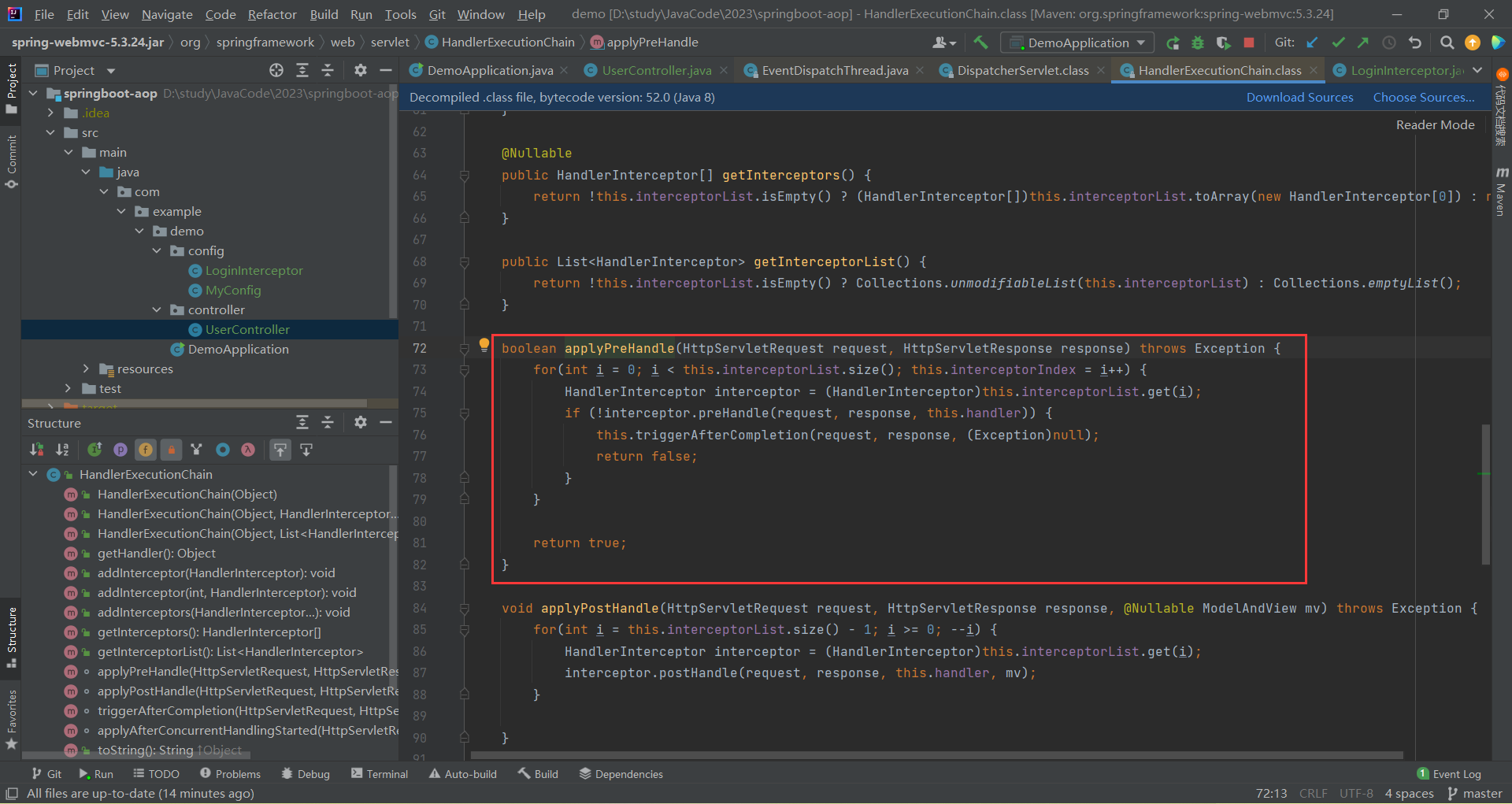Rerun DemoApplication with the rerun icon
This screenshot has height=804, width=1512.
click(x=1173, y=43)
